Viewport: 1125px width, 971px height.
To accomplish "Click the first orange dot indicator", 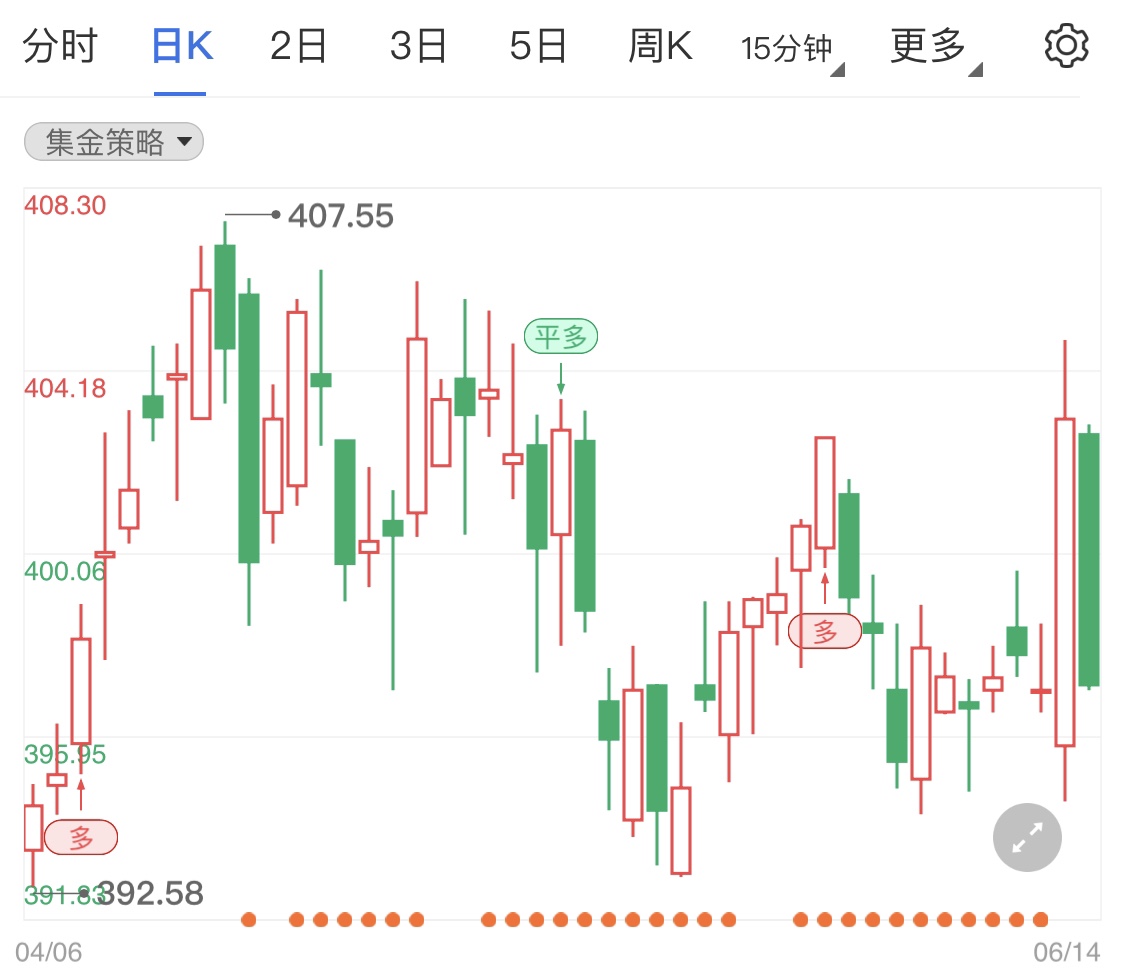I will click(x=249, y=919).
